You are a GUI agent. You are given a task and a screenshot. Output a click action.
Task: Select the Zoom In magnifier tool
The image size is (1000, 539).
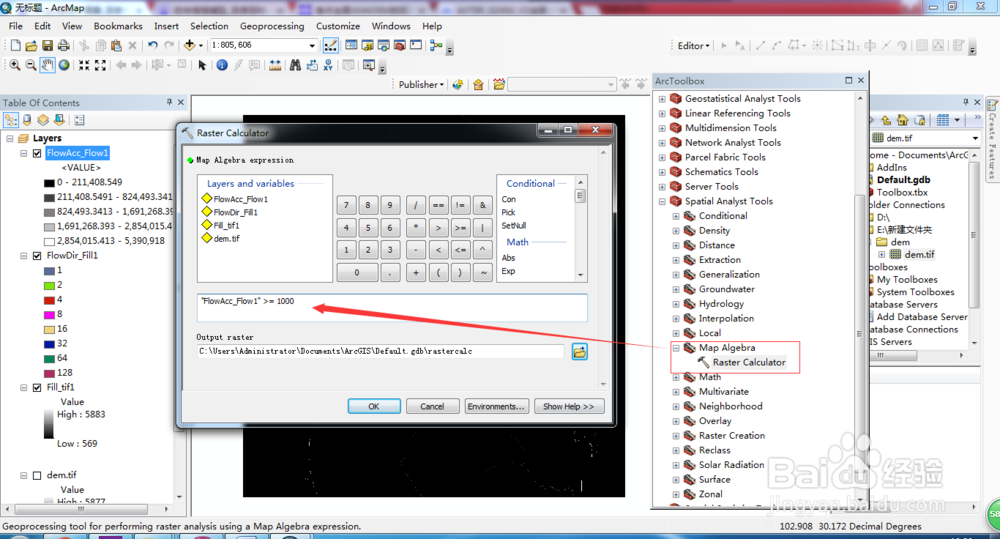coord(15,65)
